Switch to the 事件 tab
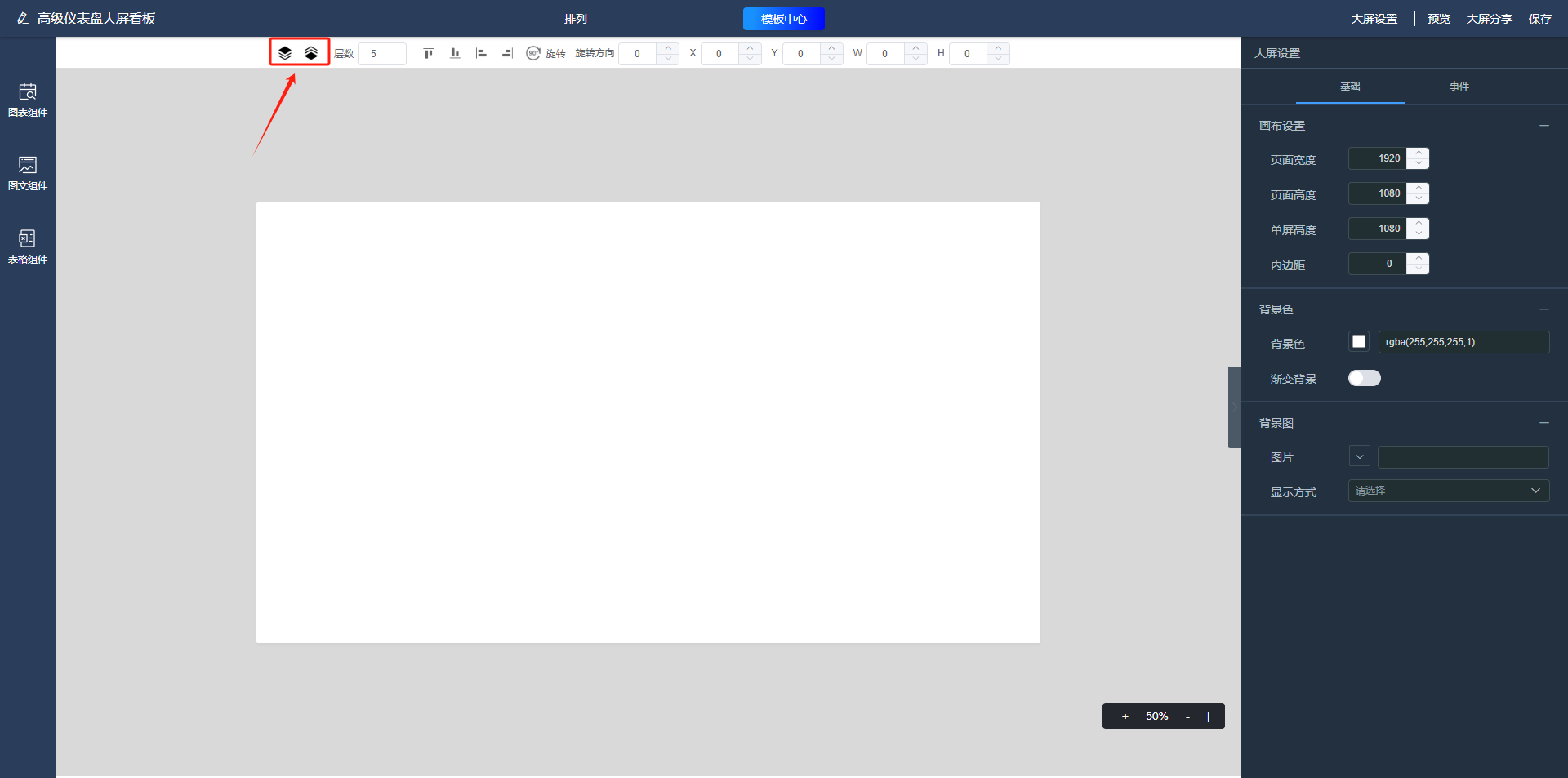Screen dimensions: 1568x778 (x=1459, y=87)
